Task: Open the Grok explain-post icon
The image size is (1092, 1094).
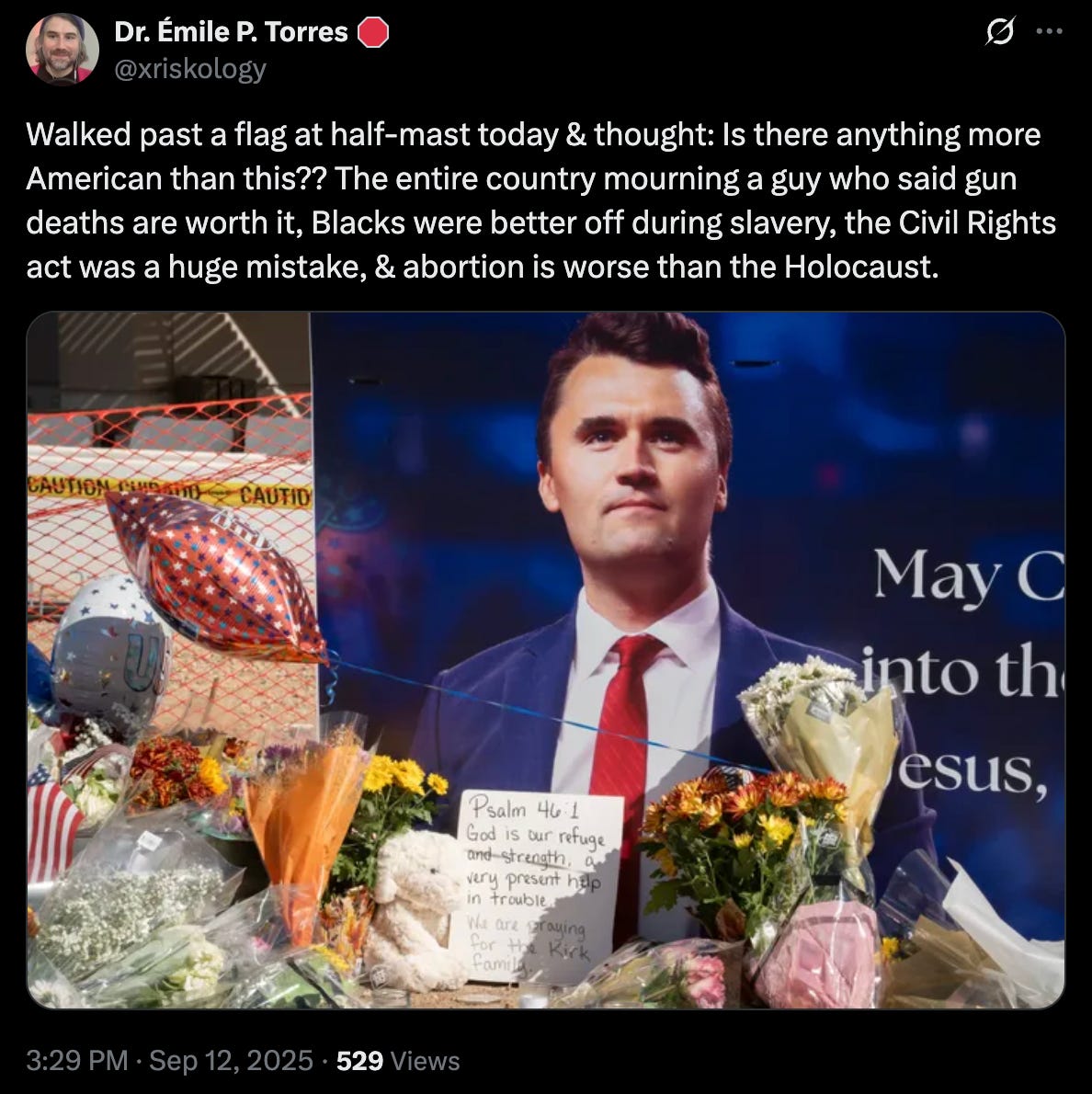Action: [999, 31]
